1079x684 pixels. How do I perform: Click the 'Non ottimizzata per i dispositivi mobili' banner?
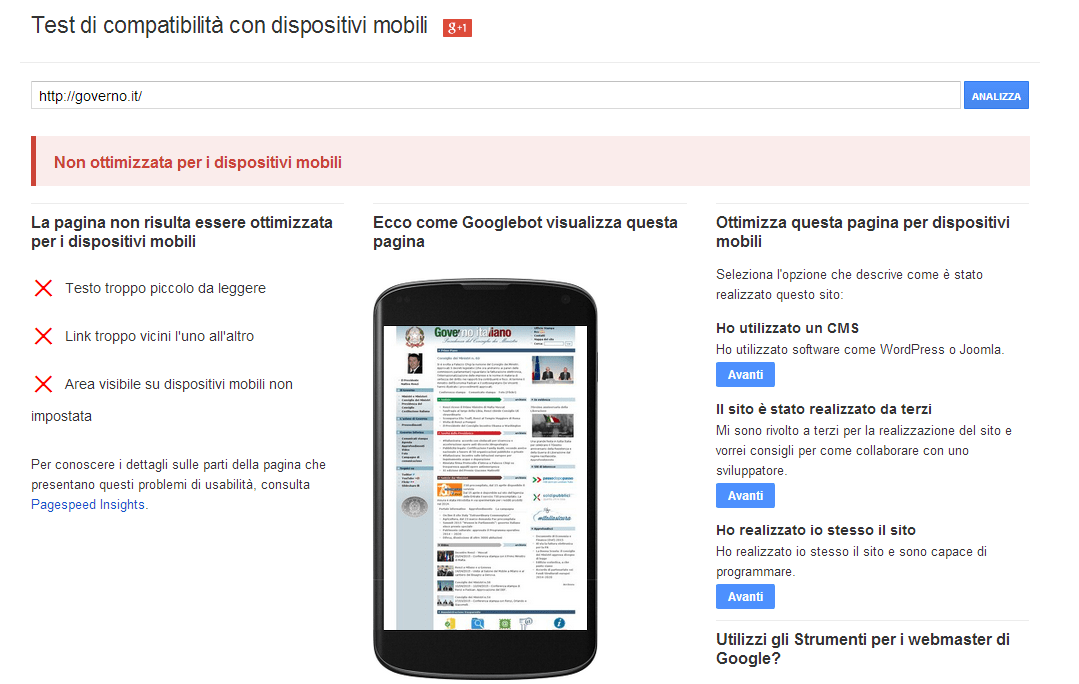pyautogui.click(x=531, y=162)
